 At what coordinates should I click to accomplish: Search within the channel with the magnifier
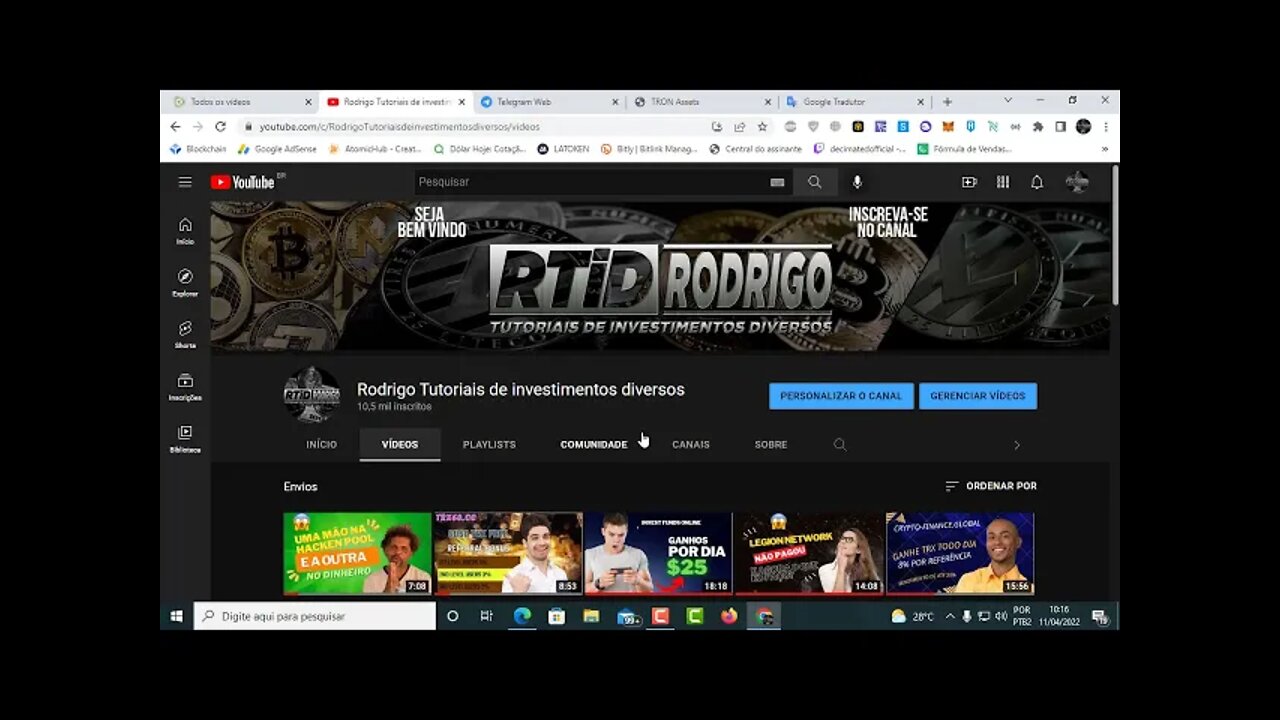(840, 445)
